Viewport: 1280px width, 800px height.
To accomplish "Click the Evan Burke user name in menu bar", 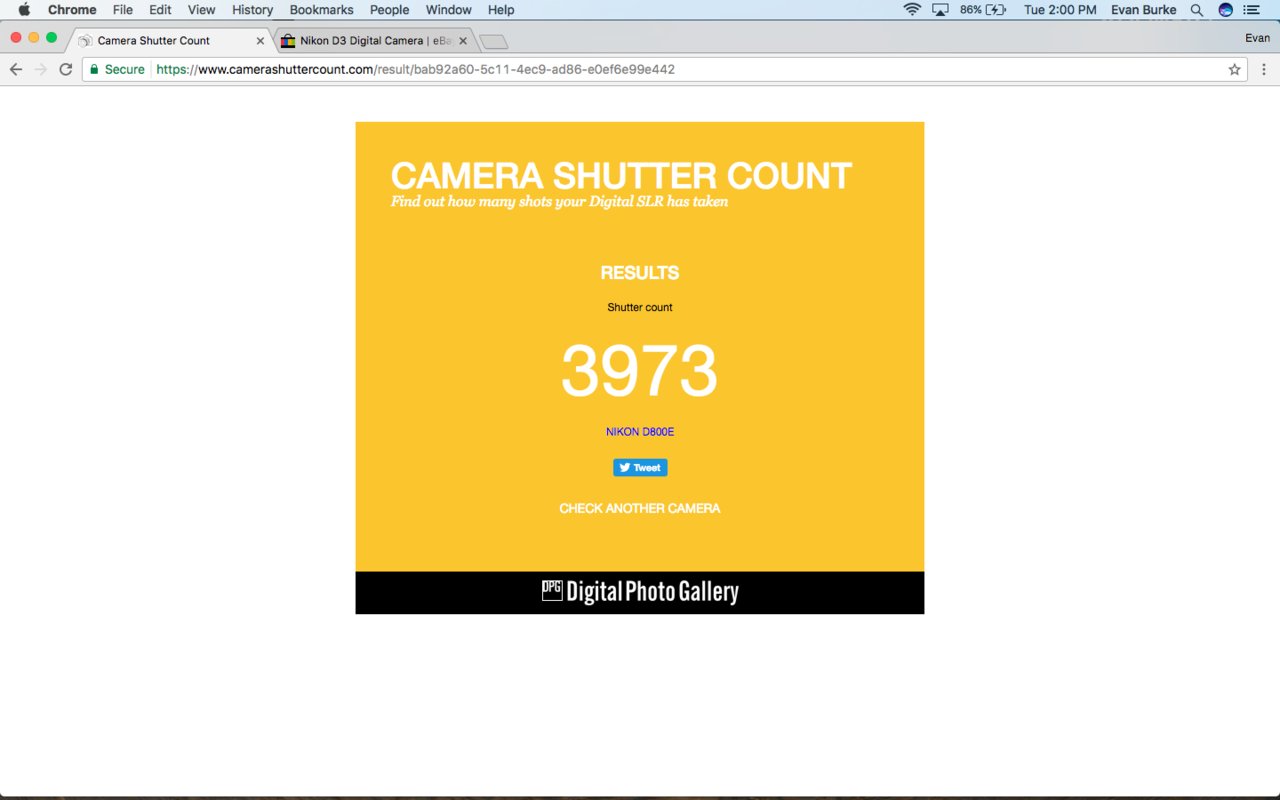I will coord(1144,10).
